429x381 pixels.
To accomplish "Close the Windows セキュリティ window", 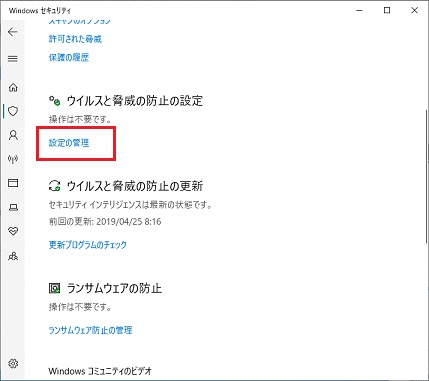I will click(414, 11).
